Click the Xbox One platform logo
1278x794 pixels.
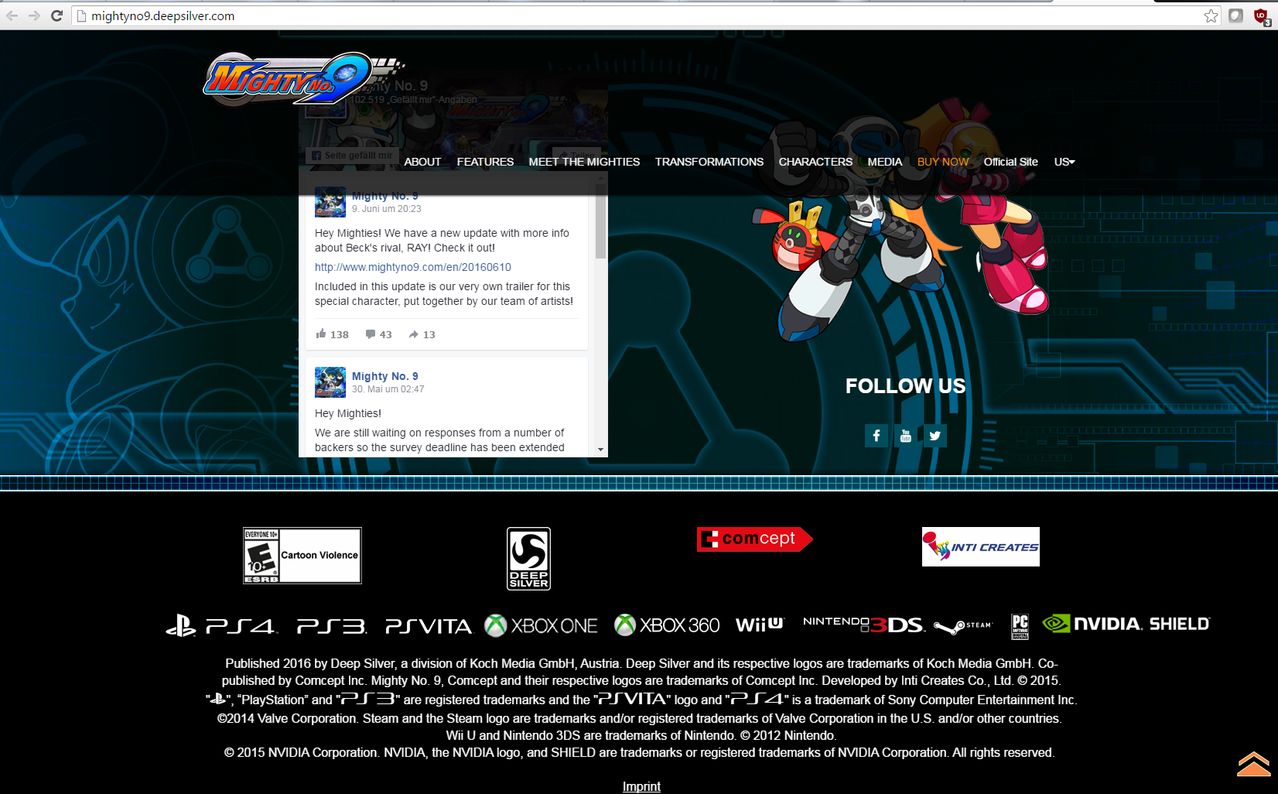click(x=541, y=625)
